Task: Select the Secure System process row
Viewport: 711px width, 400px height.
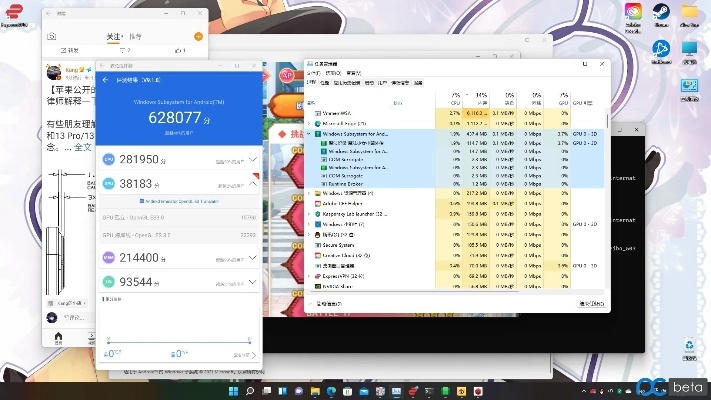Action: coord(456,245)
